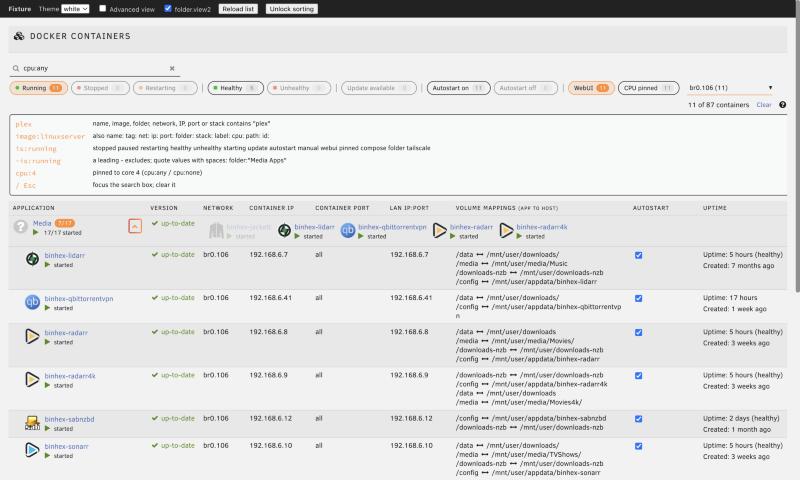
Task: Clear the cpu:any search text
Action: coord(172,68)
